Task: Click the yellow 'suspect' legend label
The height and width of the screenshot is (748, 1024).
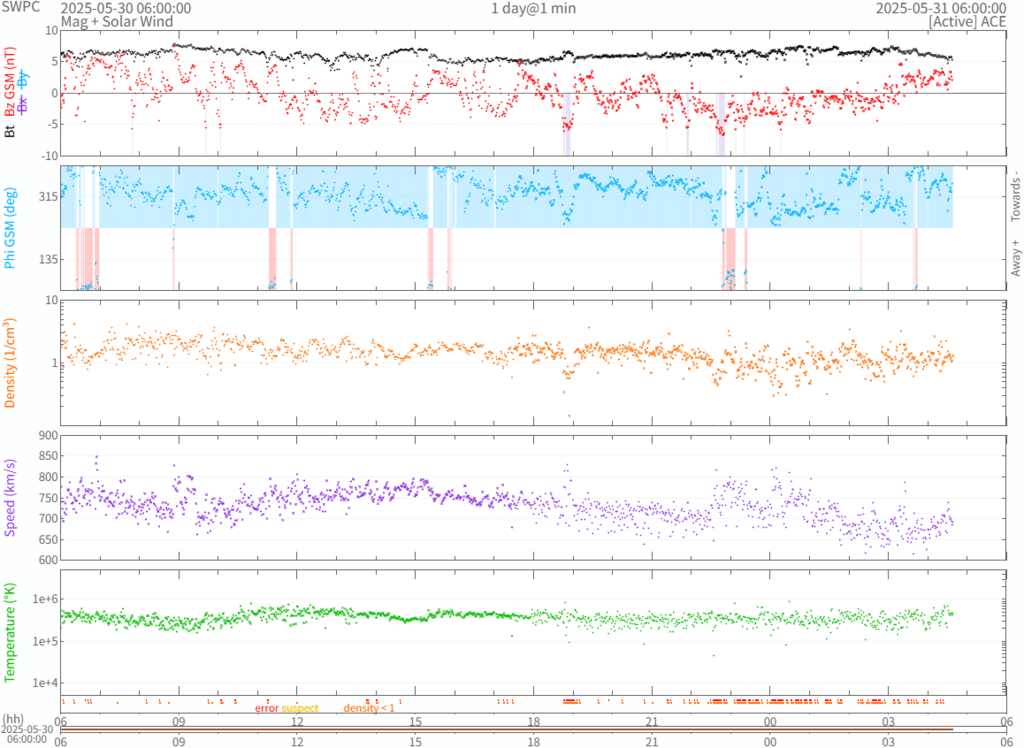Action: pyautogui.click(x=300, y=708)
